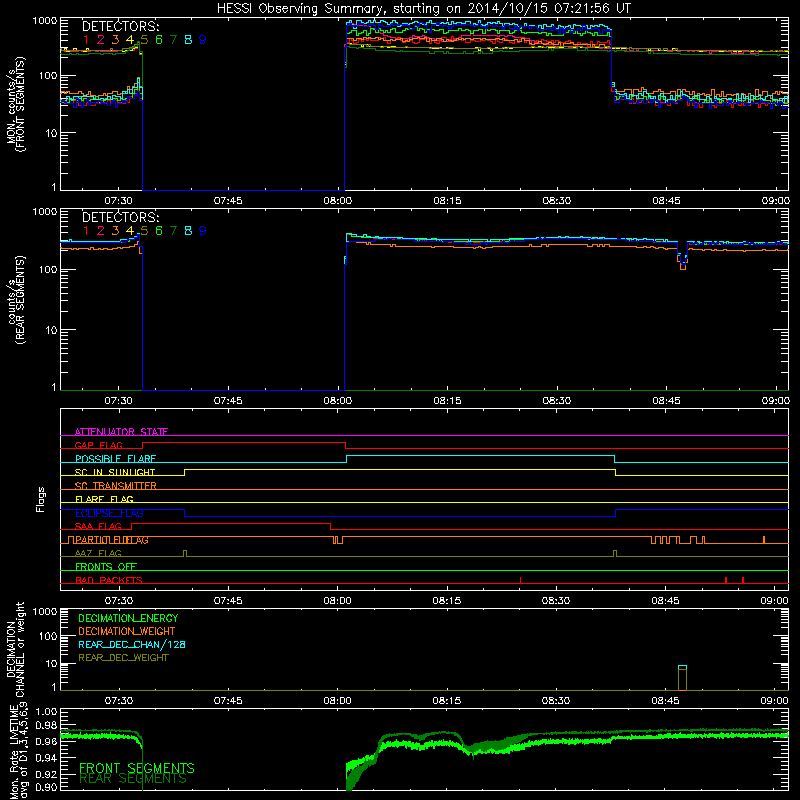The width and height of the screenshot is (800, 800).
Task: Click the 0.92 value on livetime axis
Action: click(x=46, y=775)
